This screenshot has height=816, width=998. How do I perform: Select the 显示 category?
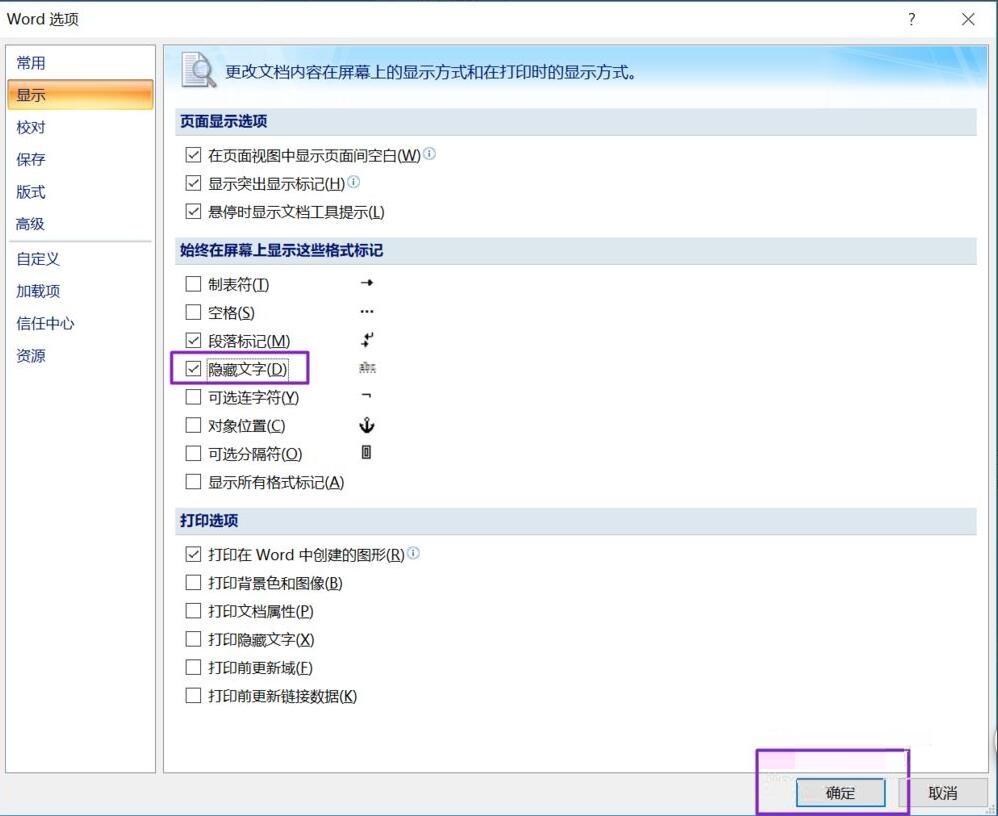(80, 95)
